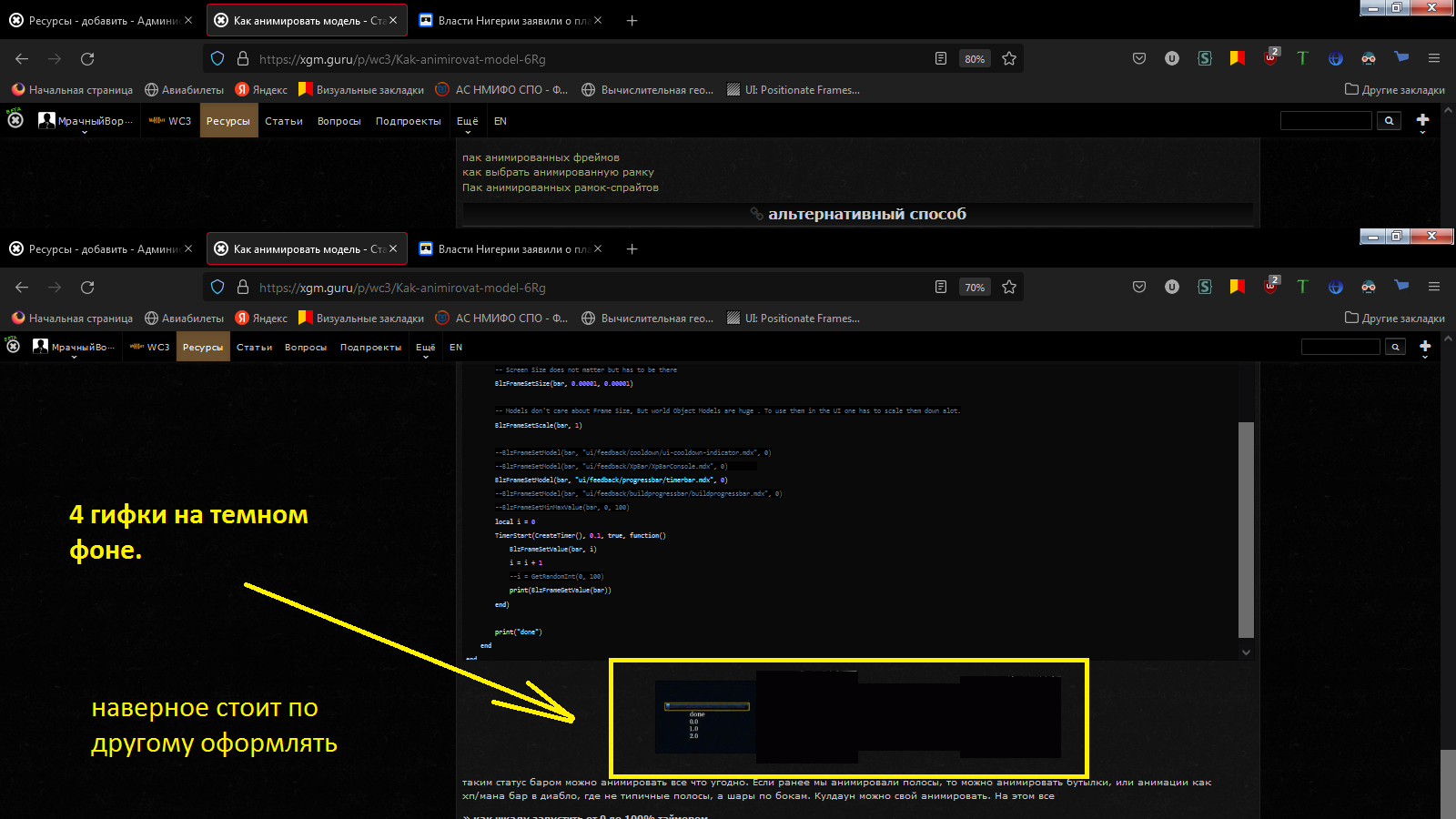Expand the site plus menu in upper window
The image size is (1456, 819).
point(1423,122)
